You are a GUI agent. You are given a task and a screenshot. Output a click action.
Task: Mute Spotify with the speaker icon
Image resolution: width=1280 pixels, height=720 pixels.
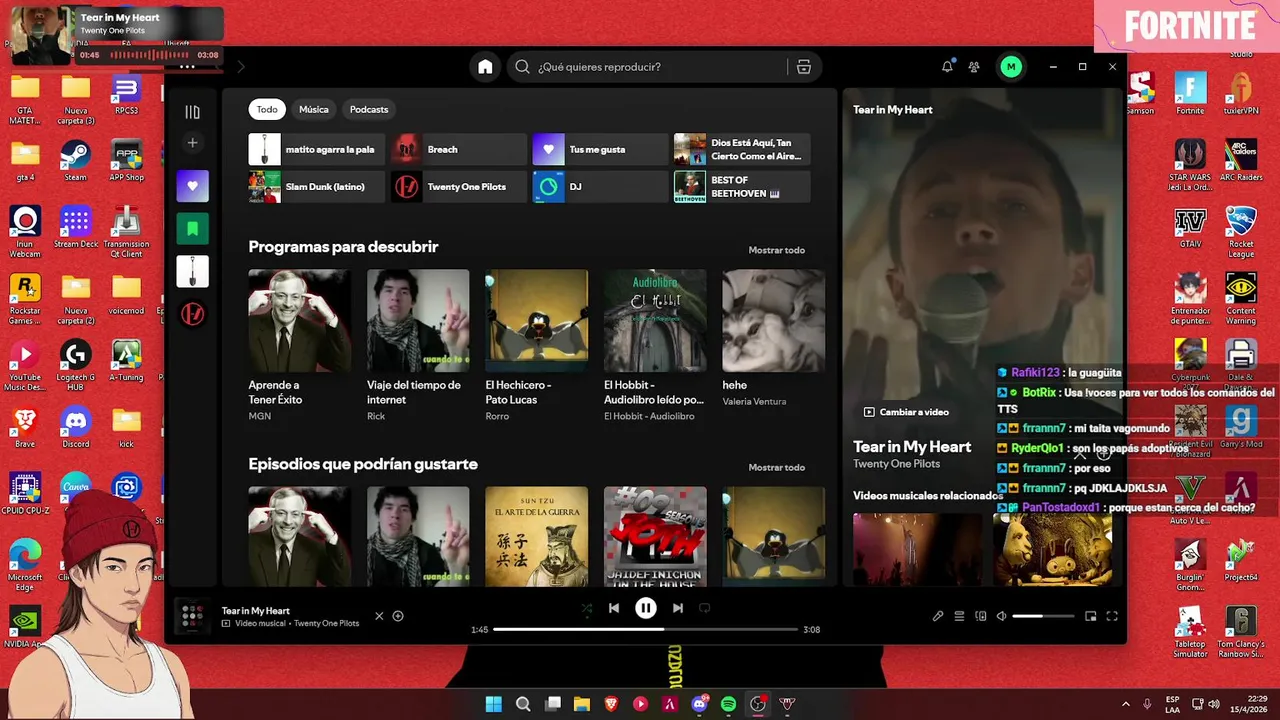point(1001,617)
